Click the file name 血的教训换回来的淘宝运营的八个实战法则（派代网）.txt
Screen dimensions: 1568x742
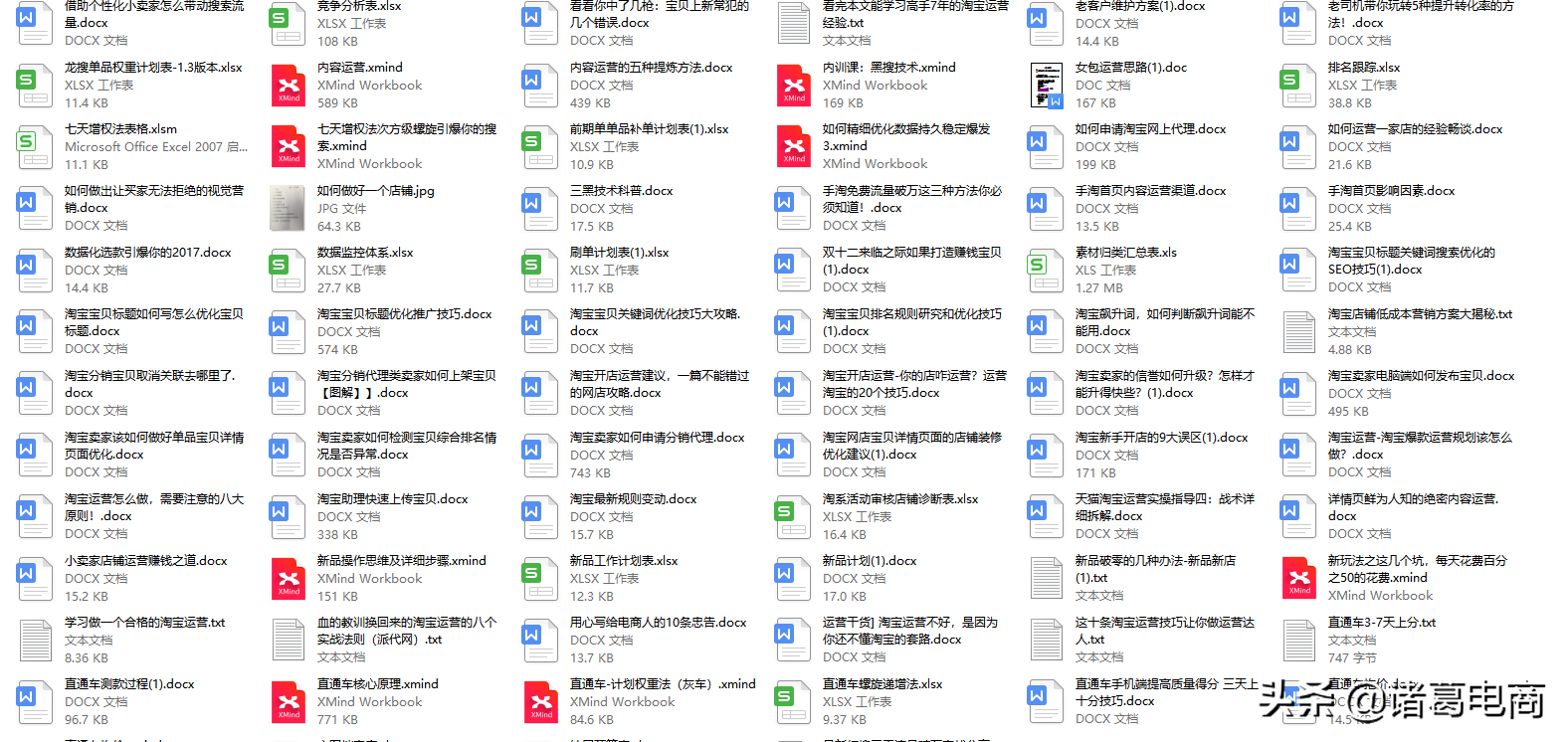pyautogui.click(x=407, y=631)
